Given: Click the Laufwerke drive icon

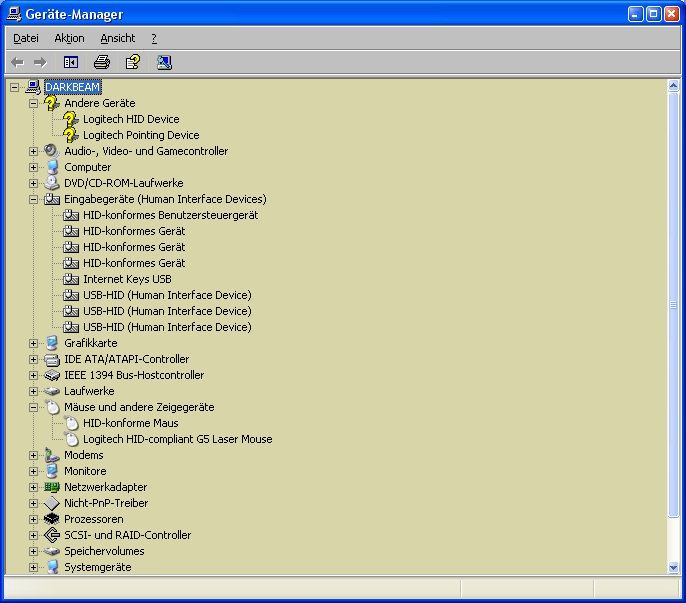Looking at the screenshot, I should tap(52, 391).
